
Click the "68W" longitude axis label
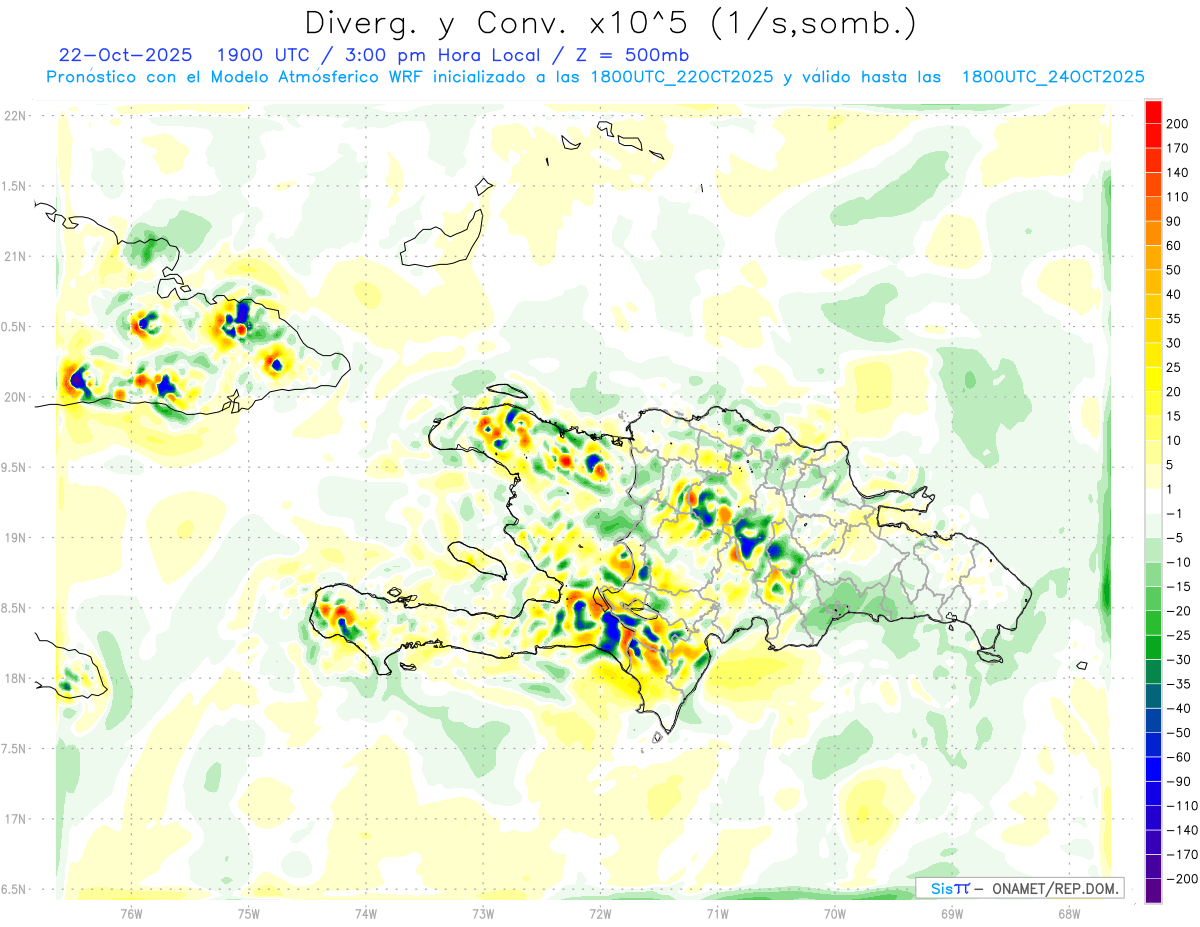point(1068,913)
